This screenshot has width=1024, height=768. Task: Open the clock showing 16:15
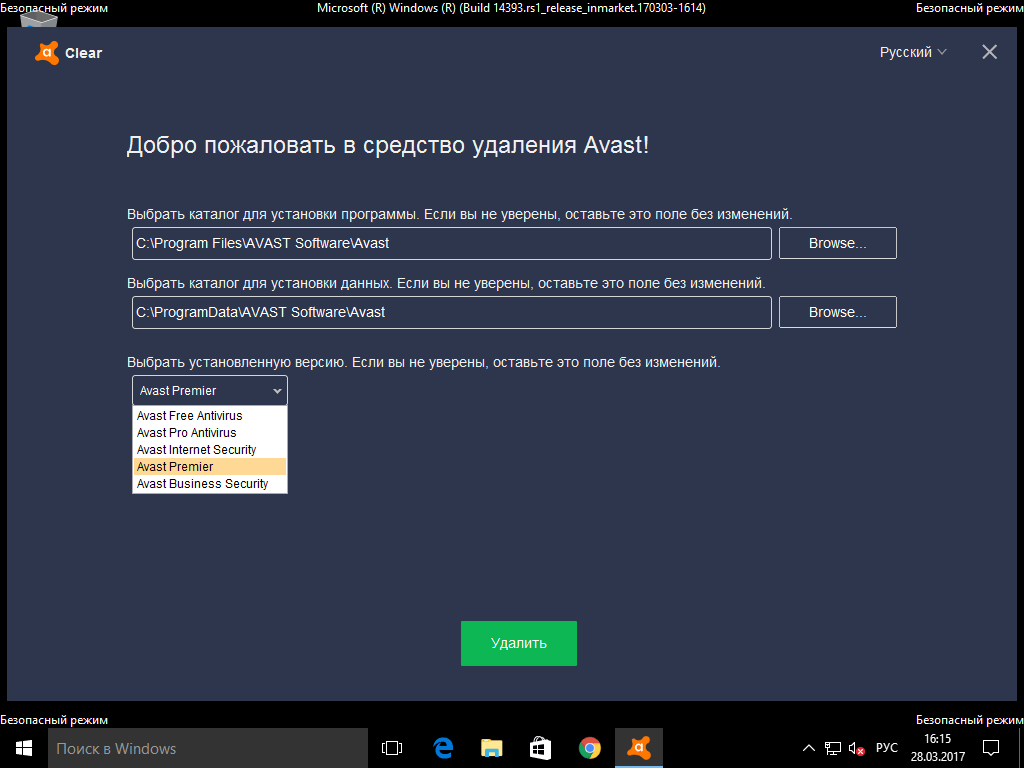[x=938, y=748]
